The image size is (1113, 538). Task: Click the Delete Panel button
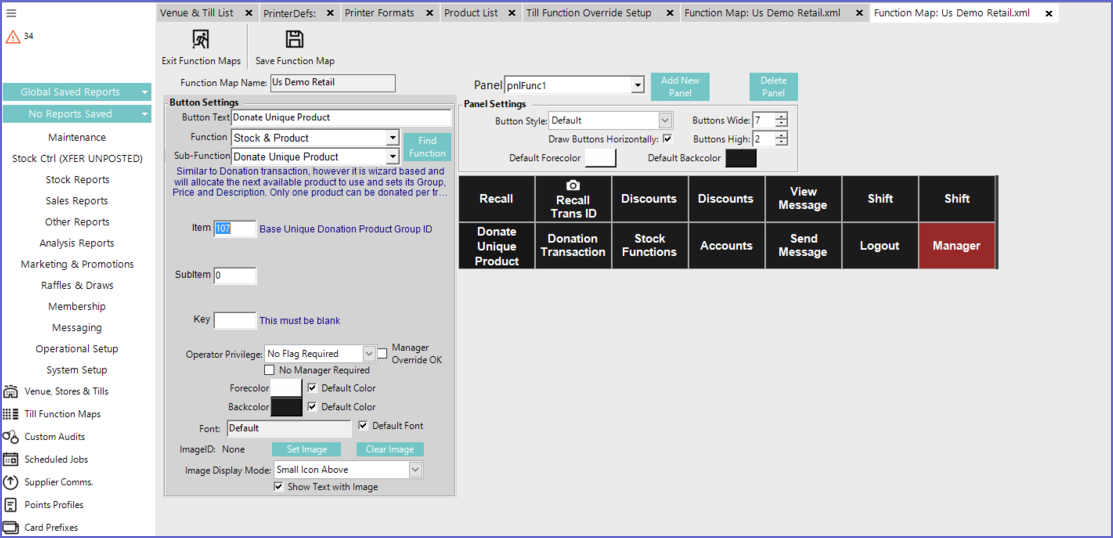pyautogui.click(x=774, y=87)
